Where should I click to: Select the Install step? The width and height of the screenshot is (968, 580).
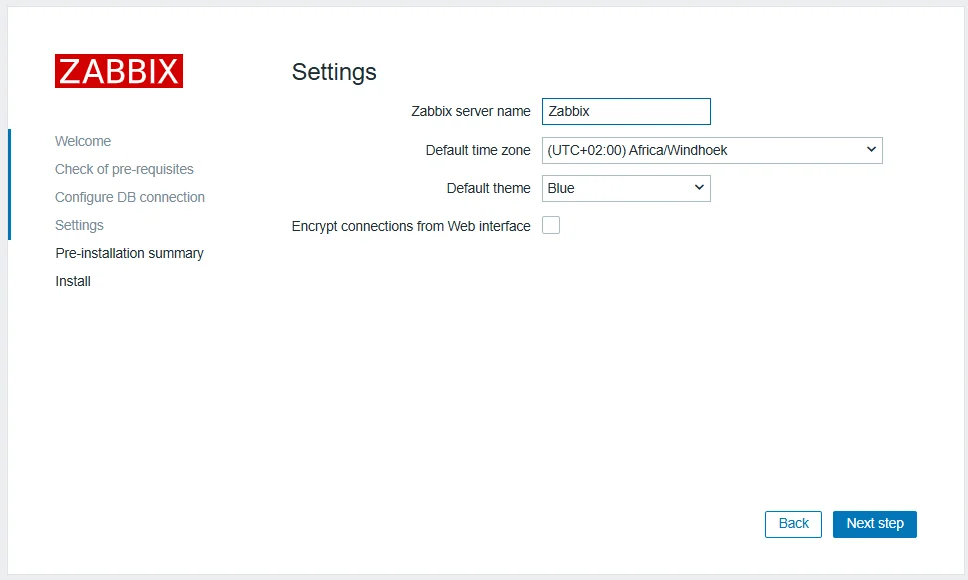click(x=73, y=281)
